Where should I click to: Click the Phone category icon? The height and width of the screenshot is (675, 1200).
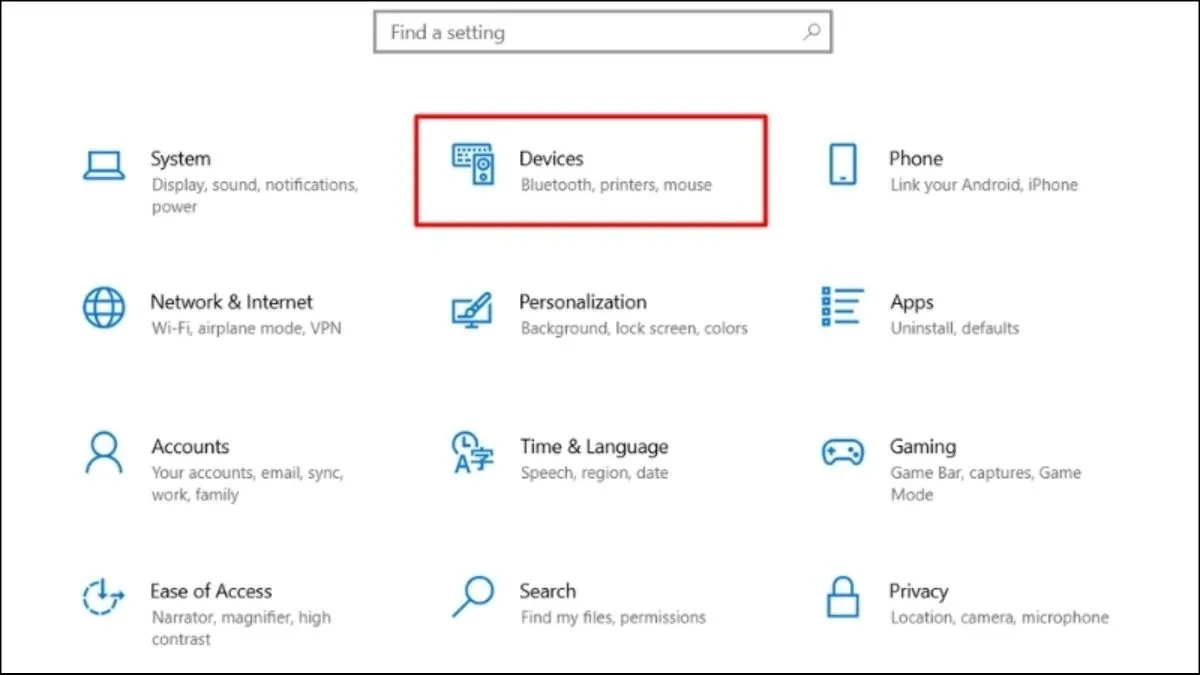(x=842, y=164)
